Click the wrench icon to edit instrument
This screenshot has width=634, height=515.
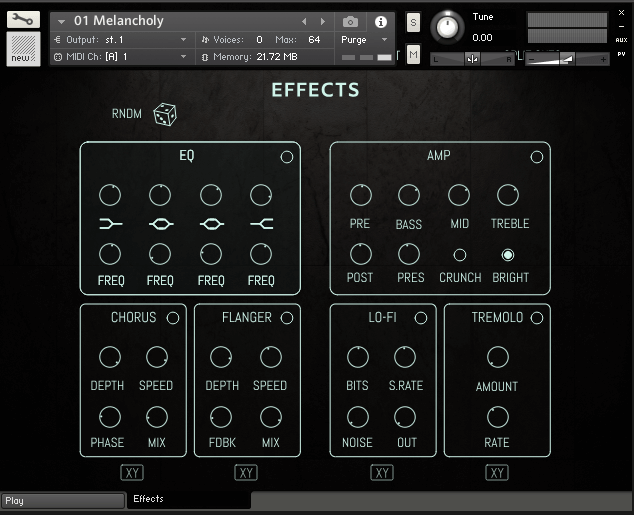pos(23,20)
